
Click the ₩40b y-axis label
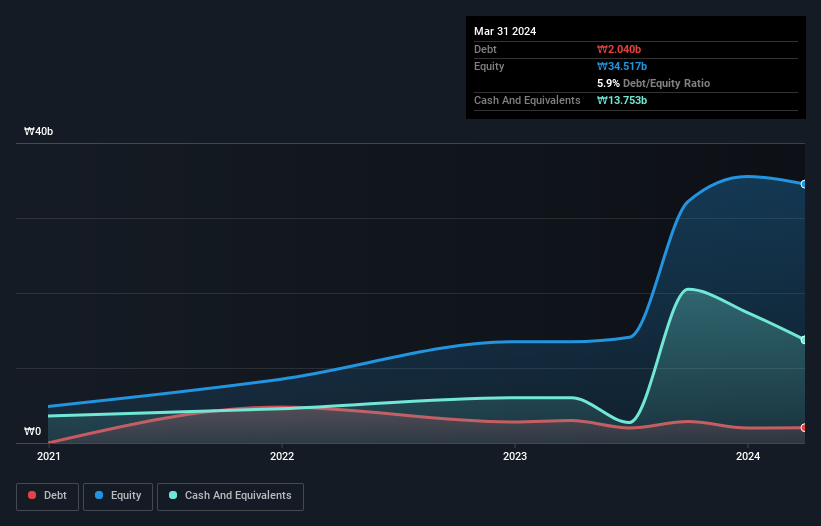[38, 131]
